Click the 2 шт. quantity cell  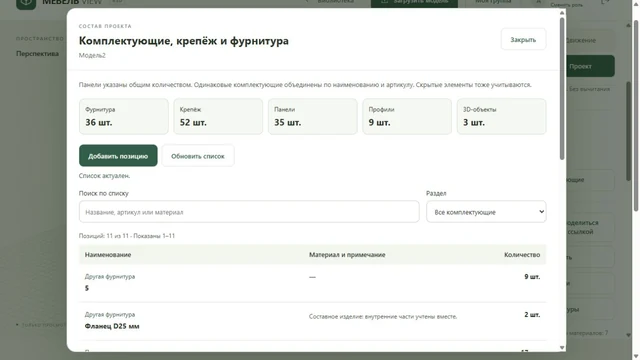point(532,315)
